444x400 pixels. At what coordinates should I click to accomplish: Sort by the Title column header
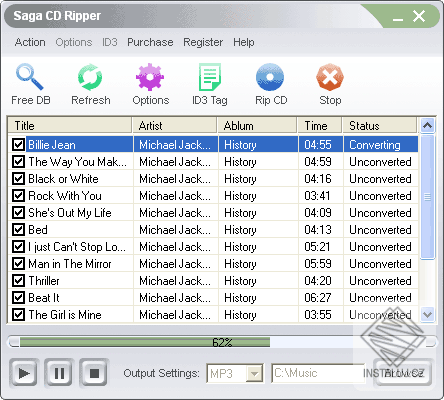coord(69,126)
